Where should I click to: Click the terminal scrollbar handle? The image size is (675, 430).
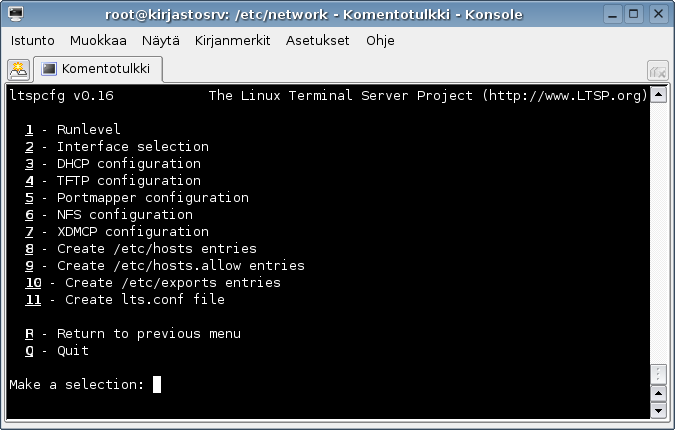(x=658, y=373)
